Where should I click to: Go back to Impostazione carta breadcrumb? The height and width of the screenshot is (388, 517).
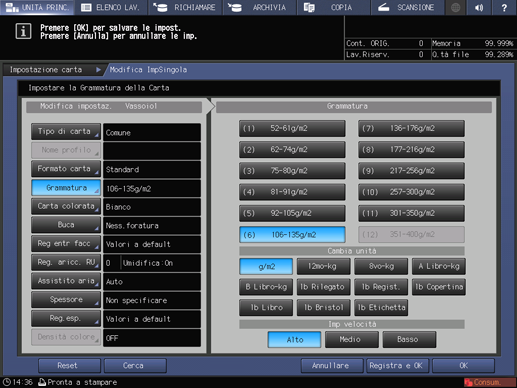tap(53, 70)
